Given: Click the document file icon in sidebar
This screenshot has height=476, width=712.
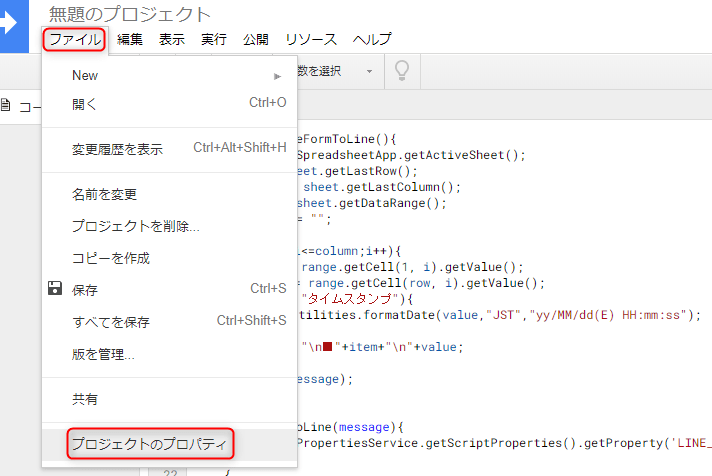Looking at the screenshot, I should coord(5,105).
